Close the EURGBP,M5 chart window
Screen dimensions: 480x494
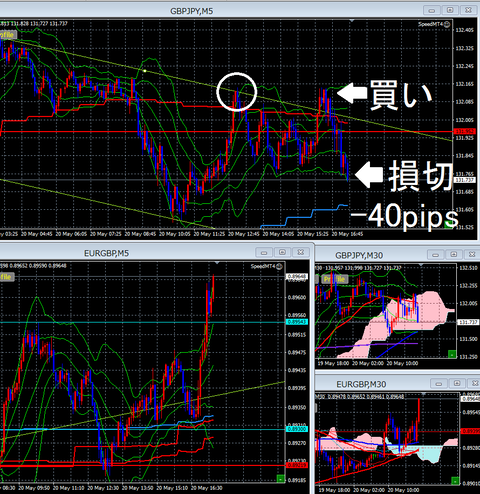(x=301, y=252)
